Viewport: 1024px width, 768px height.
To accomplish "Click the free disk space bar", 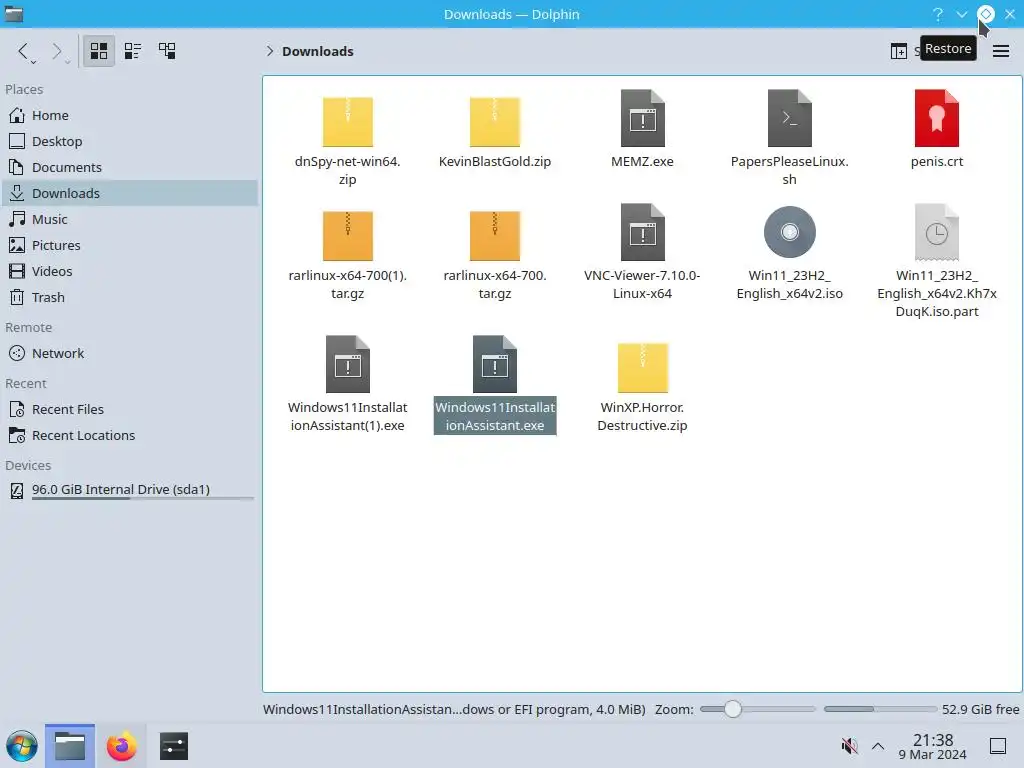I will [x=880, y=709].
